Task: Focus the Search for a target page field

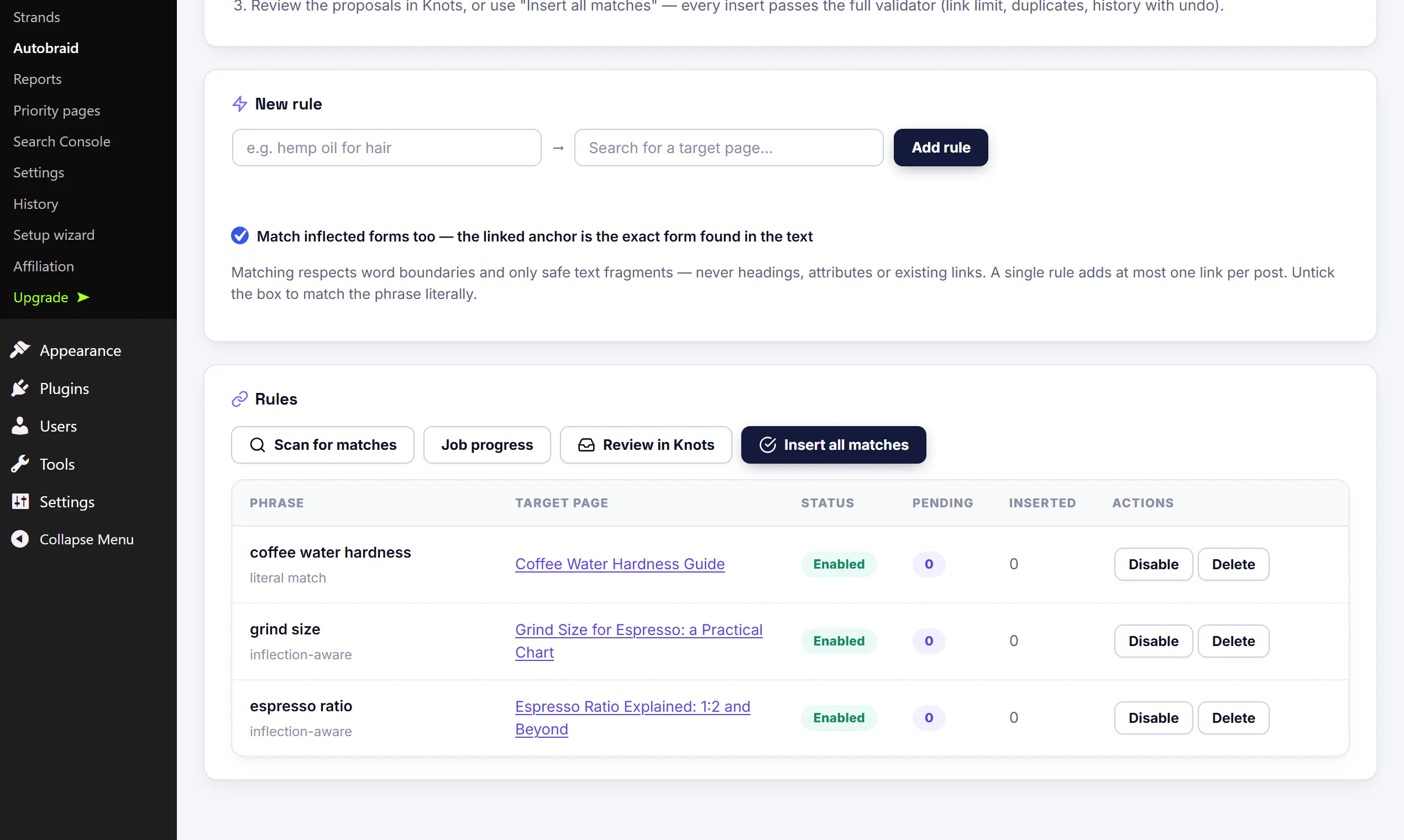Action: tap(729, 148)
